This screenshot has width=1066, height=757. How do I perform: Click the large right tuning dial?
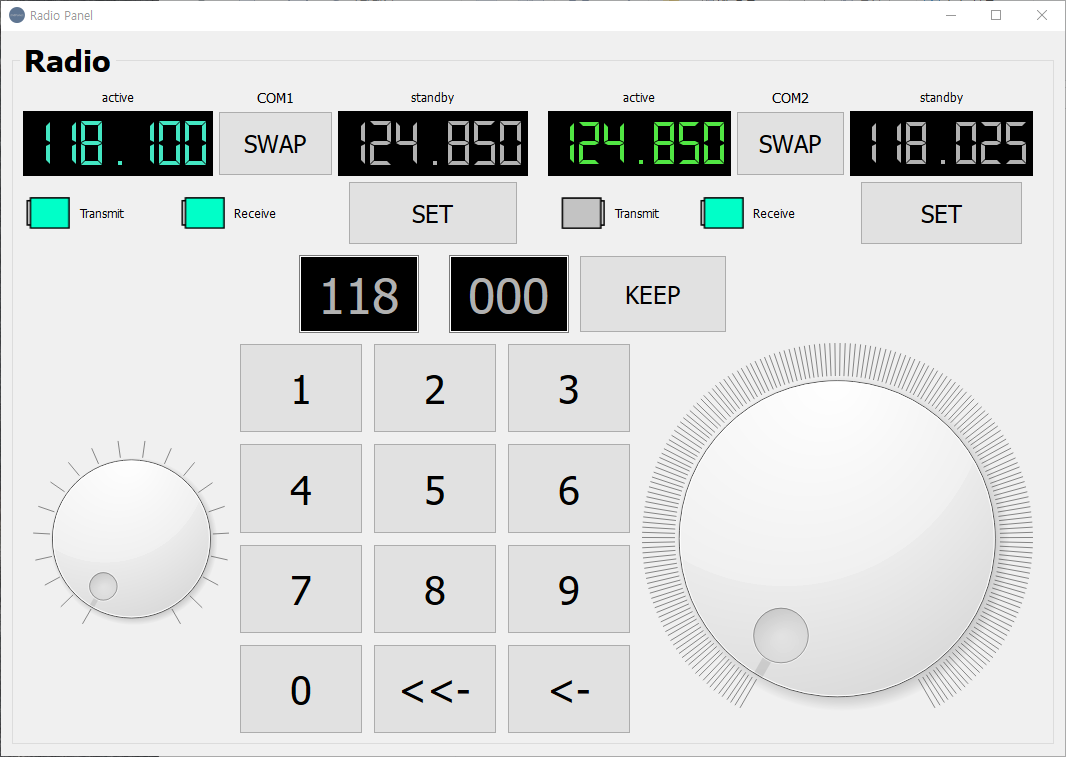pyautogui.click(x=837, y=538)
